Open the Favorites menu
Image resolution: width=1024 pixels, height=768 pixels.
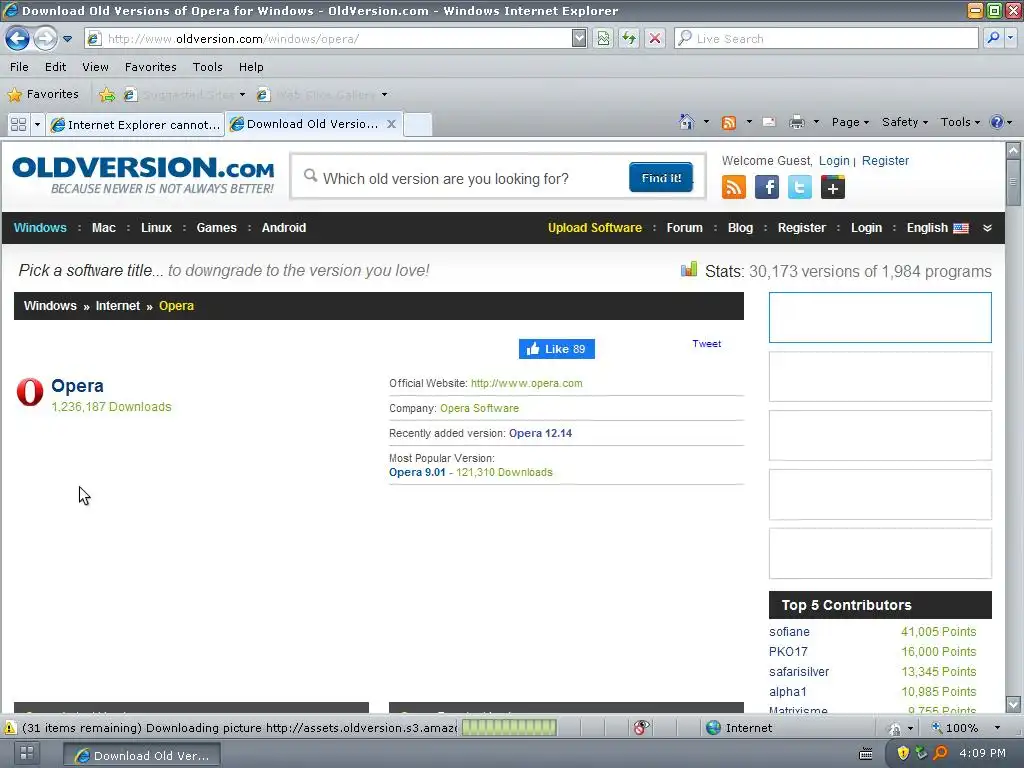[x=151, y=67]
